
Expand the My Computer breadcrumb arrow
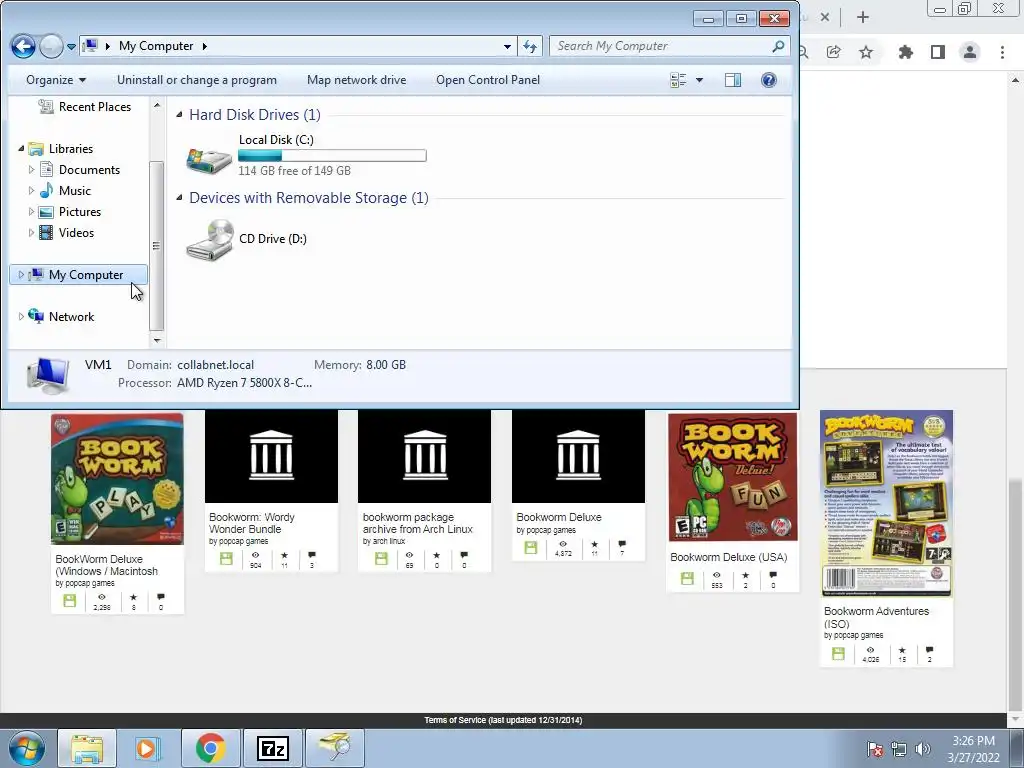[204, 46]
